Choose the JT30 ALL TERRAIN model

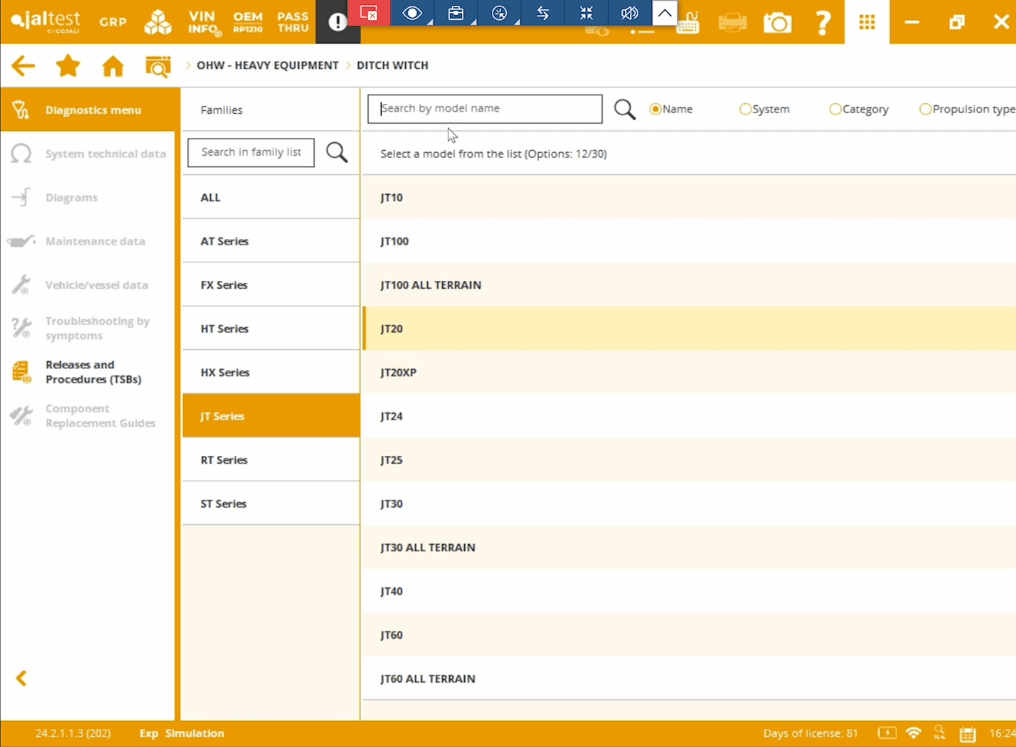(428, 548)
